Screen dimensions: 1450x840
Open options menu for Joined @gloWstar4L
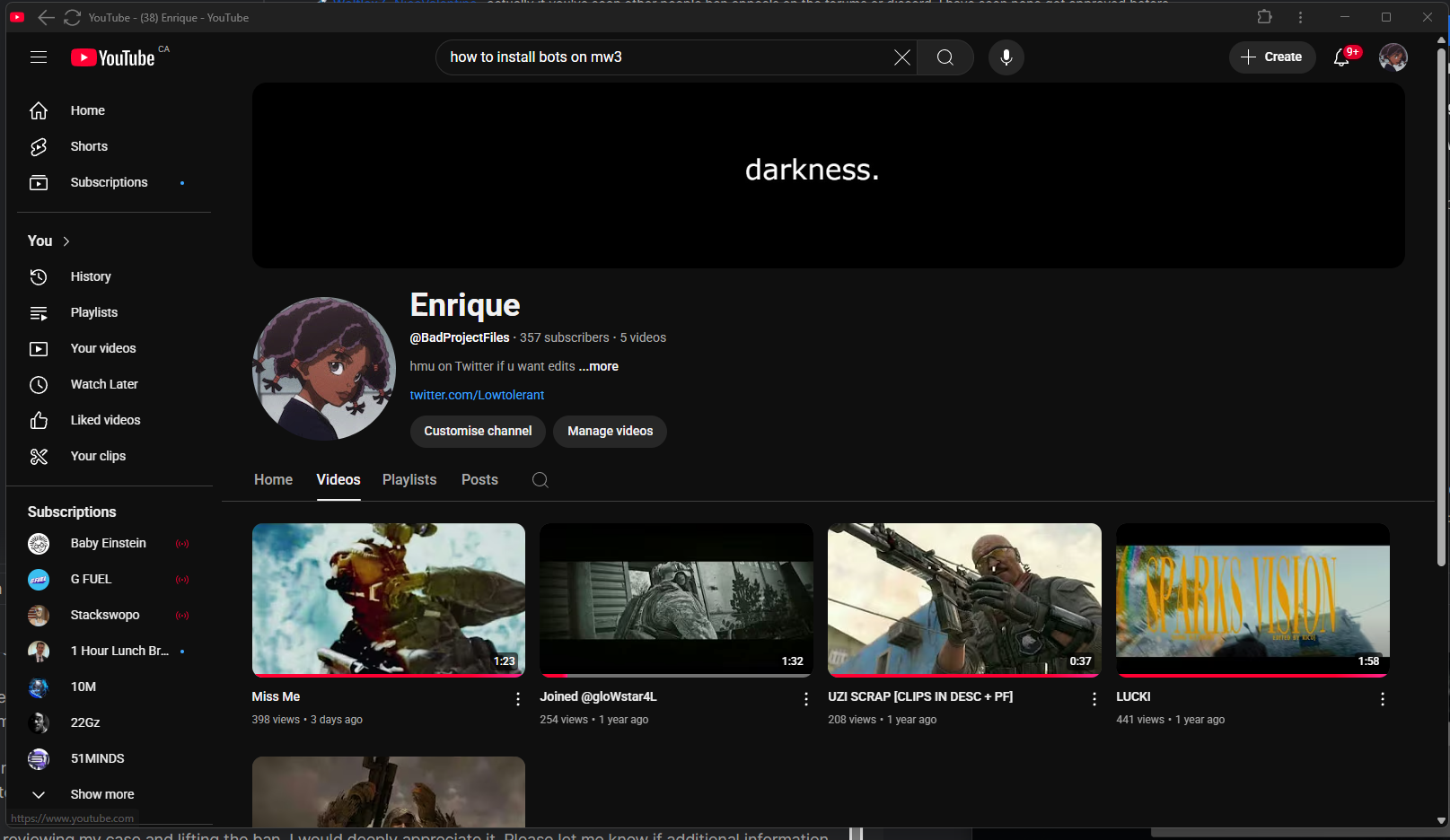pyautogui.click(x=806, y=699)
